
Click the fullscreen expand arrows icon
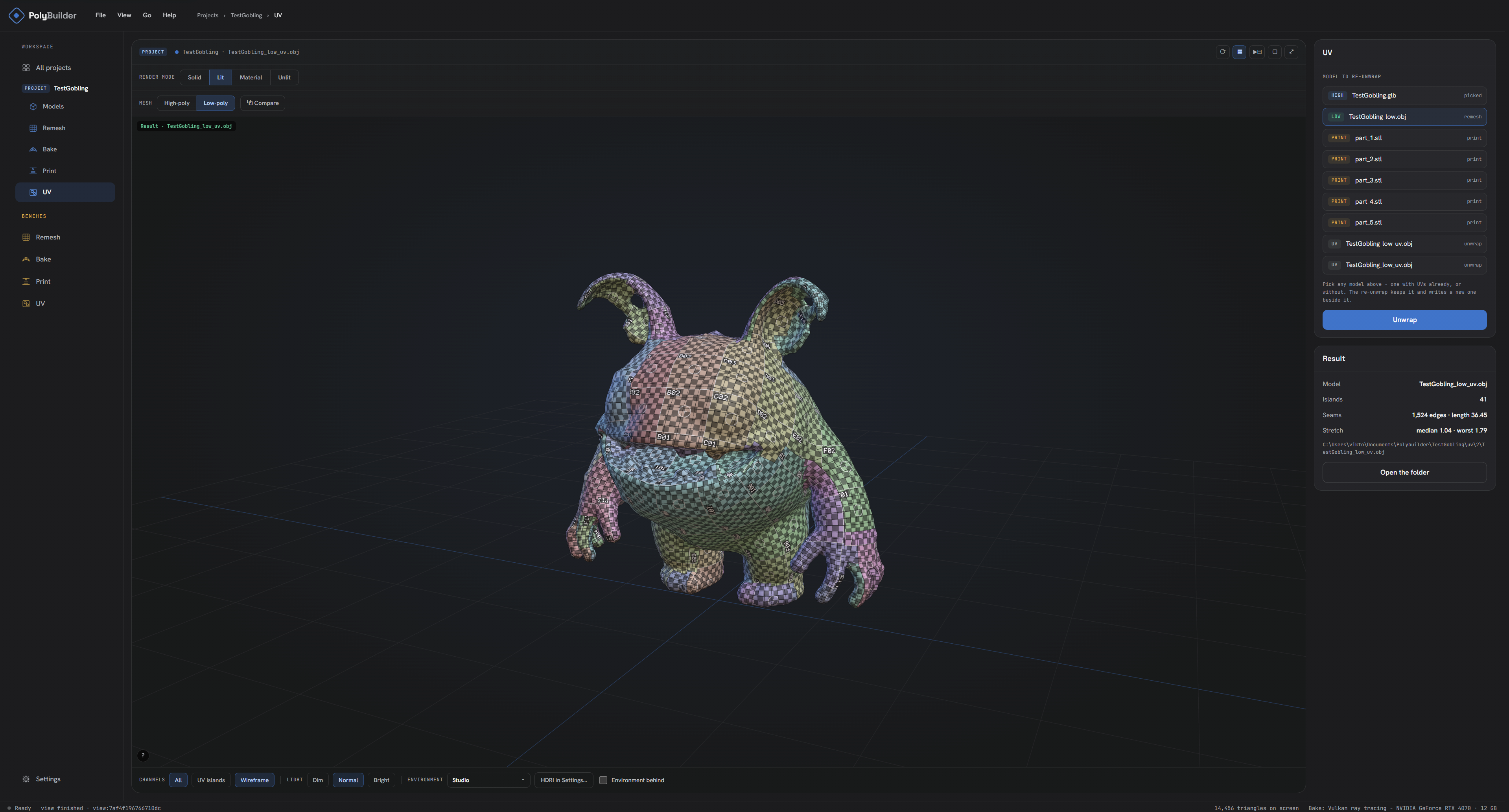click(1291, 52)
